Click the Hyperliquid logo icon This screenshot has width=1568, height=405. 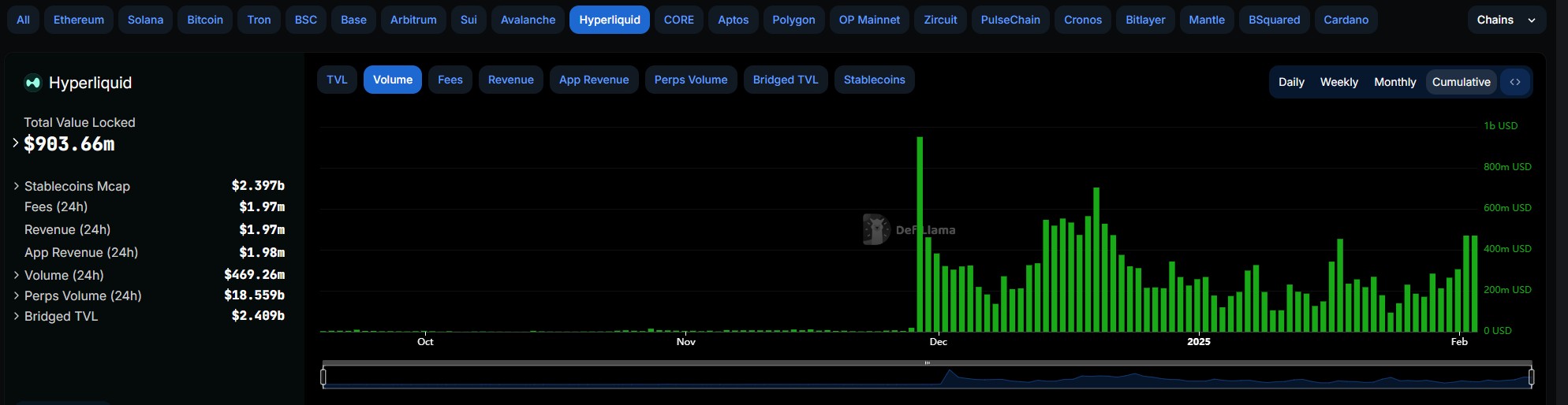tap(33, 83)
